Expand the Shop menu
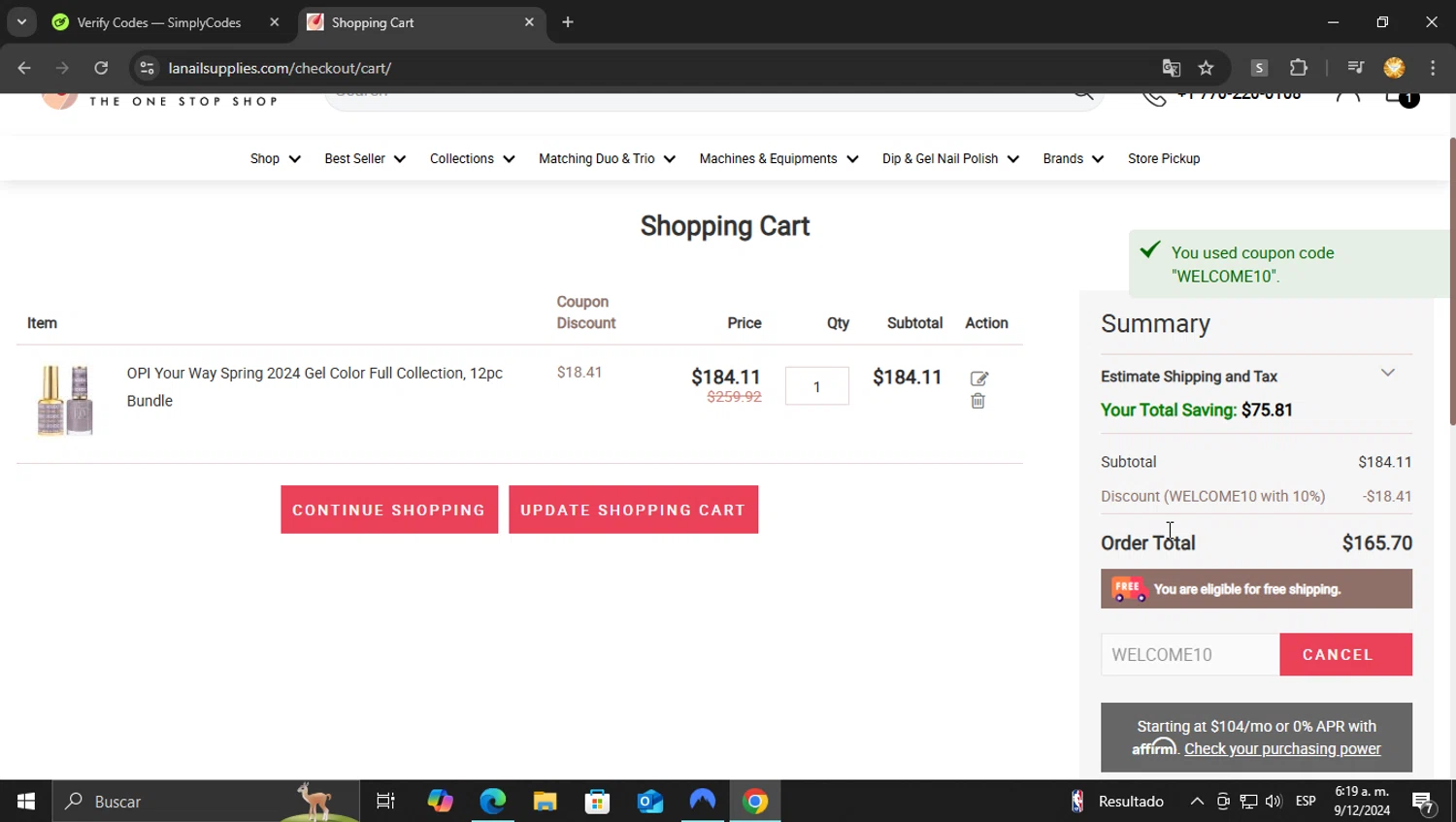The height and width of the screenshot is (822, 1456). (276, 159)
